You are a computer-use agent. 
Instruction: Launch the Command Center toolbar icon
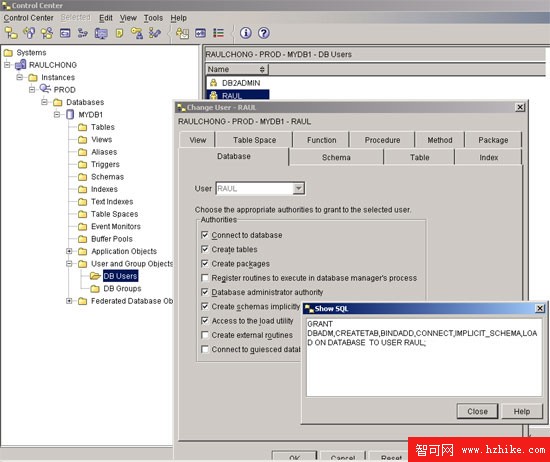point(65,33)
